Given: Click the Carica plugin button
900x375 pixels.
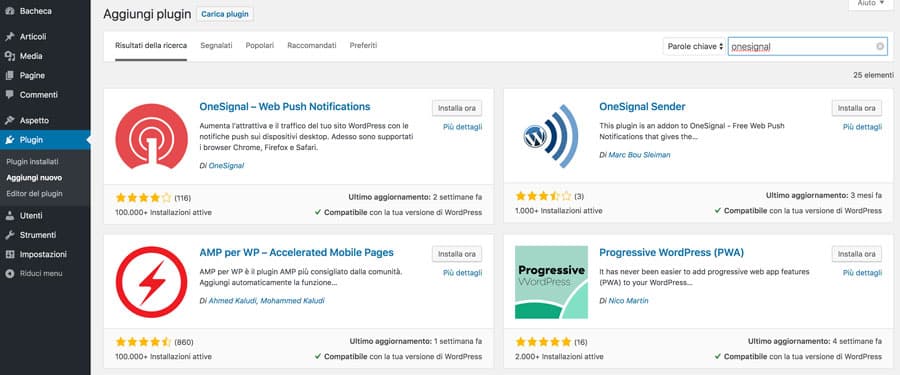Looking at the screenshot, I should tap(225, 14).
